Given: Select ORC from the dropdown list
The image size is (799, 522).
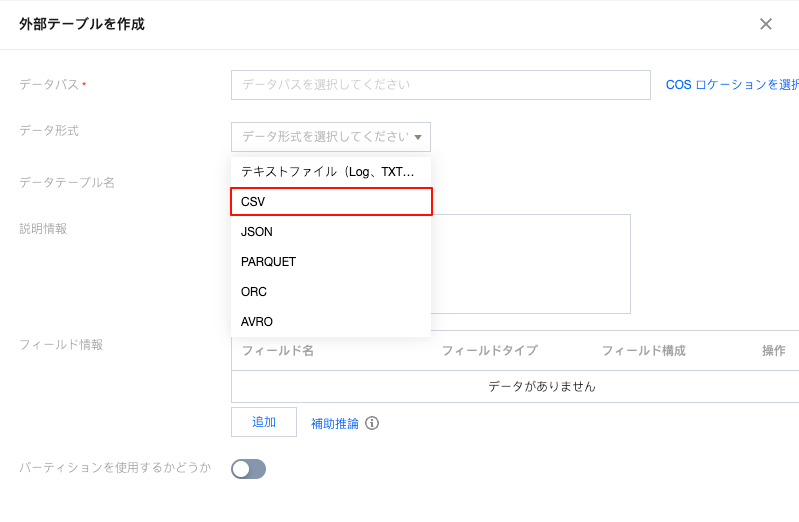Looking at the screenshot, I should point(331,292).
